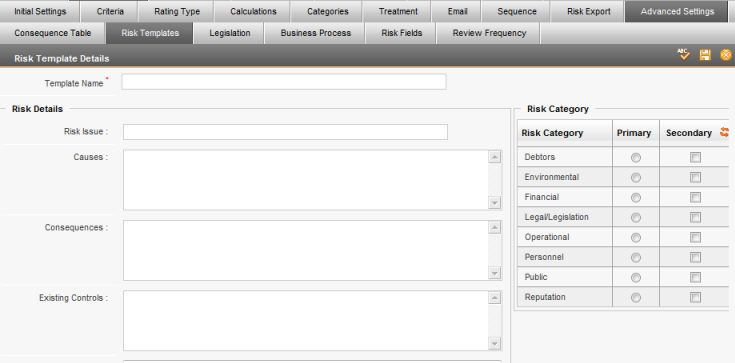
Task: Open the Business Process sub-tab
Action: tap(315, 33)
